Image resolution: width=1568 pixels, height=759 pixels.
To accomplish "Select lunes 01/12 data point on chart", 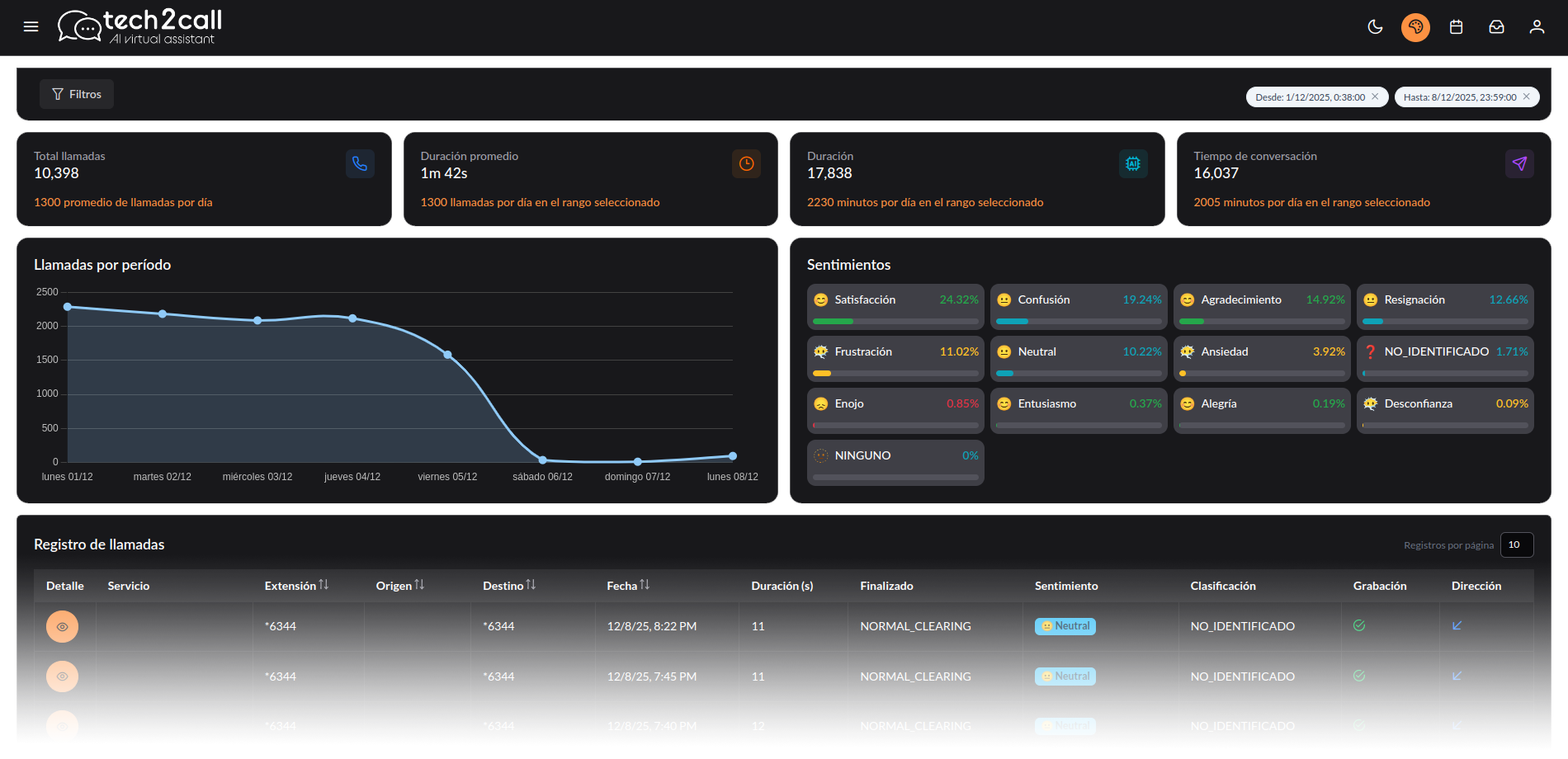I will (x=68, y=307).
